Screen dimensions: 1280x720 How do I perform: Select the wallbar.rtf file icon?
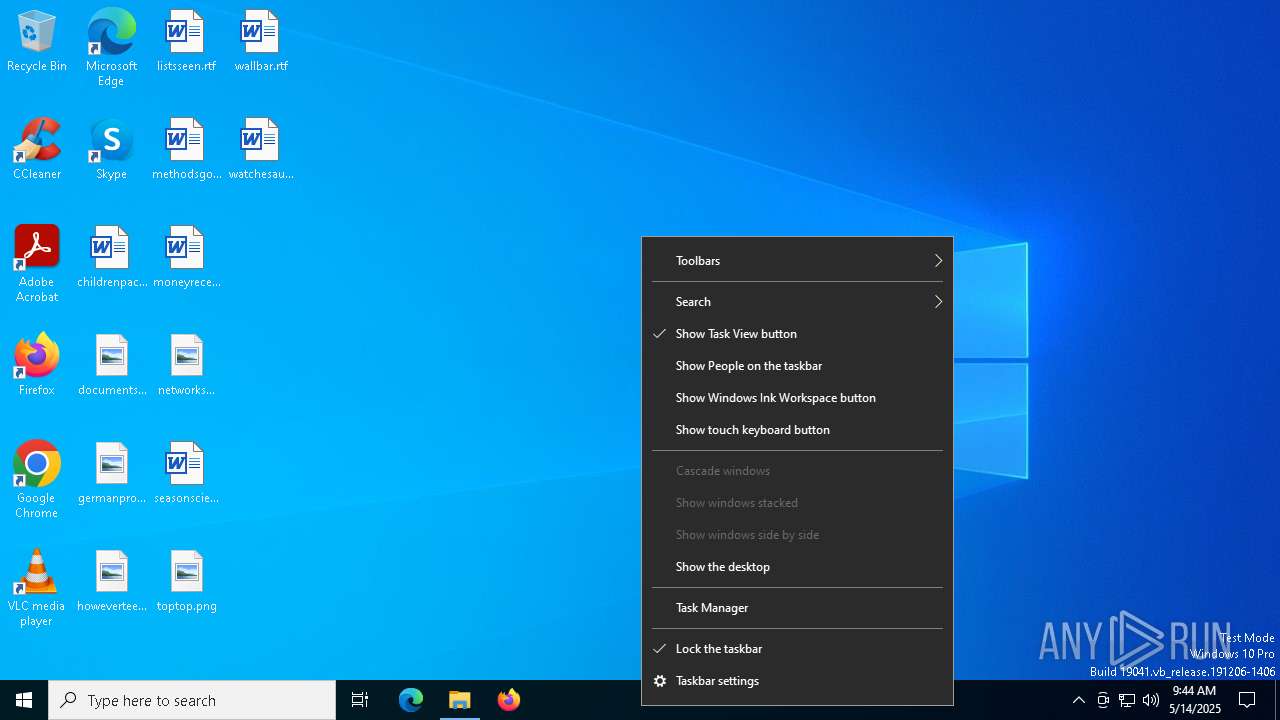tap(261, 42)
